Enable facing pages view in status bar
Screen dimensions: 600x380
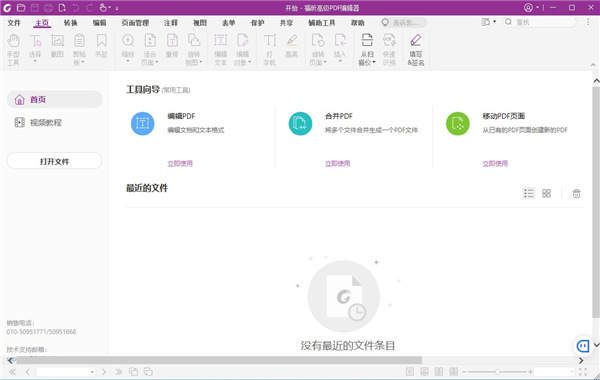439,372
